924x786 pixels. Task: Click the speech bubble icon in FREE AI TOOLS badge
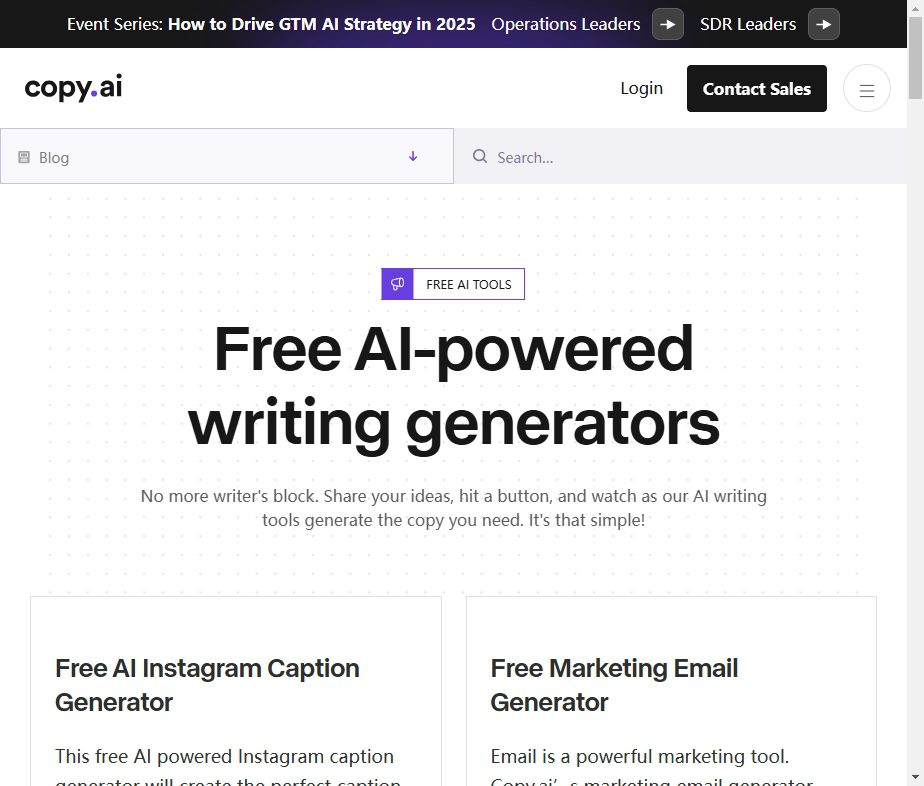(x=397, y=283)
